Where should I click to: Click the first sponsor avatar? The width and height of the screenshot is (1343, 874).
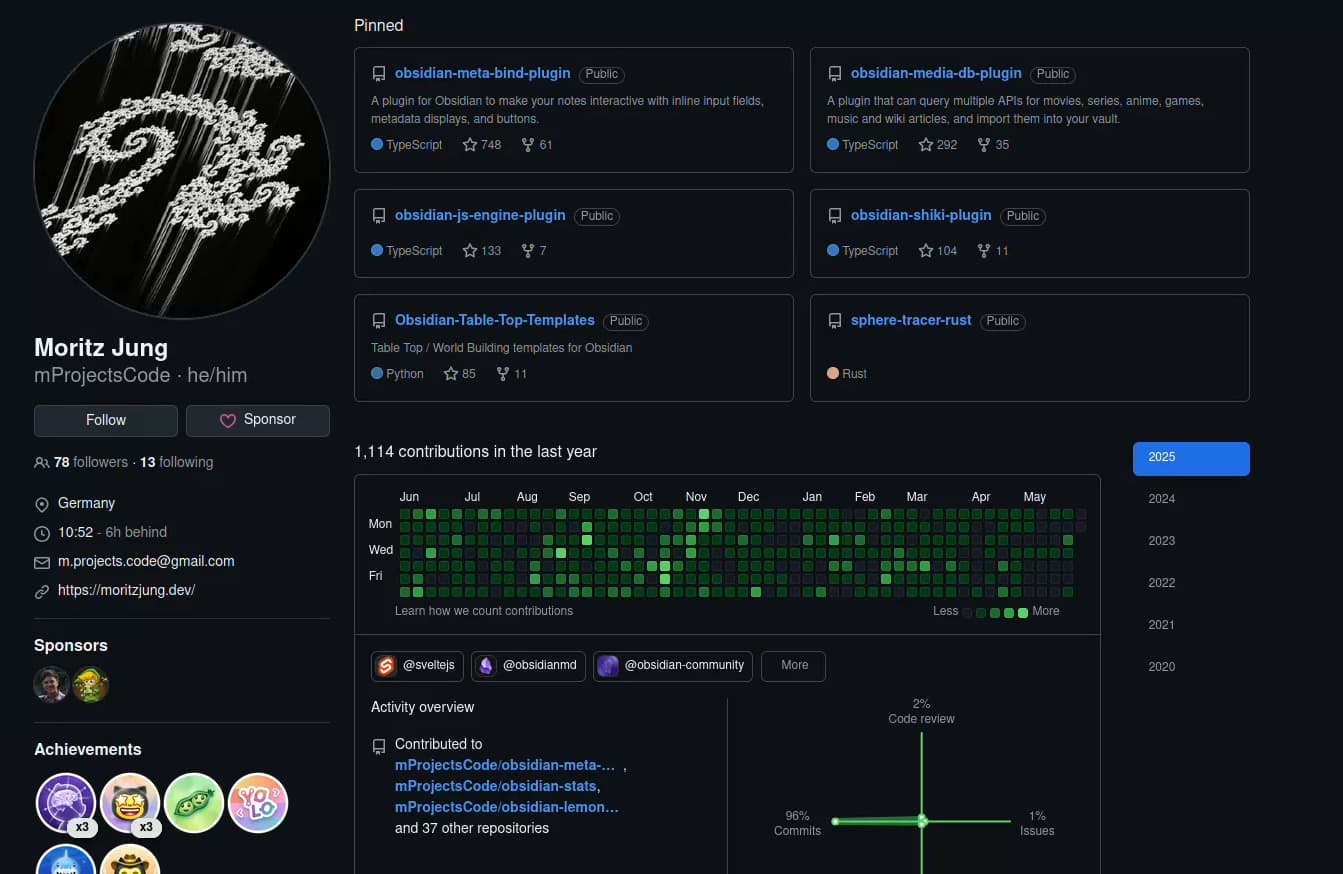[x=51, y=685]
